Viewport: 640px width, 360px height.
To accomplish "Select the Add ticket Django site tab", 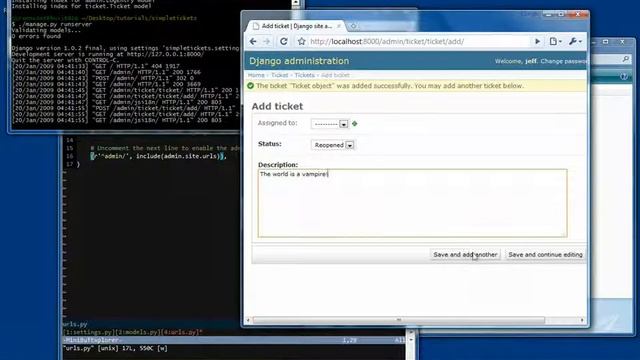I will pos(296,26).
